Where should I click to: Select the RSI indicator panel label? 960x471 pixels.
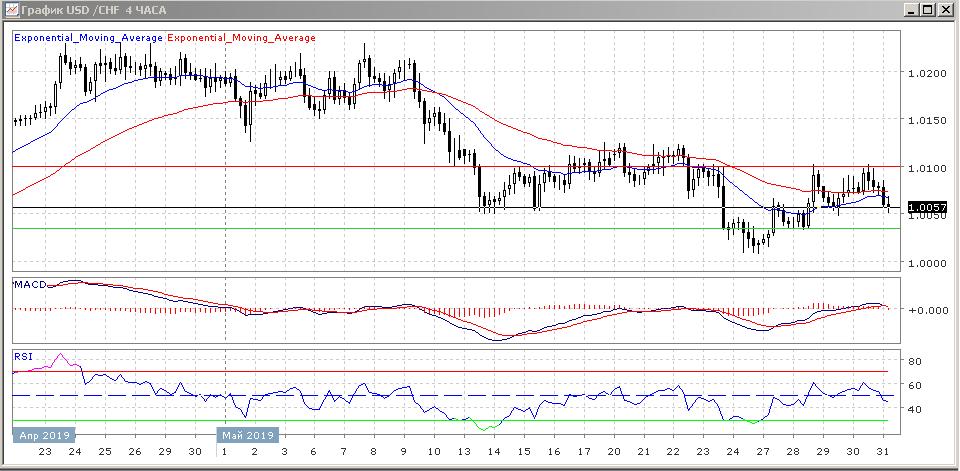[x=22, y=355]
